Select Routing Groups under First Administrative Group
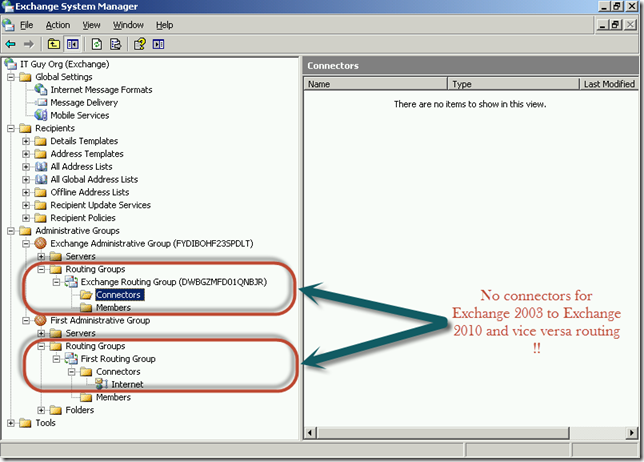Viewport: 644px width, 462px height. [x=95, y=346]
